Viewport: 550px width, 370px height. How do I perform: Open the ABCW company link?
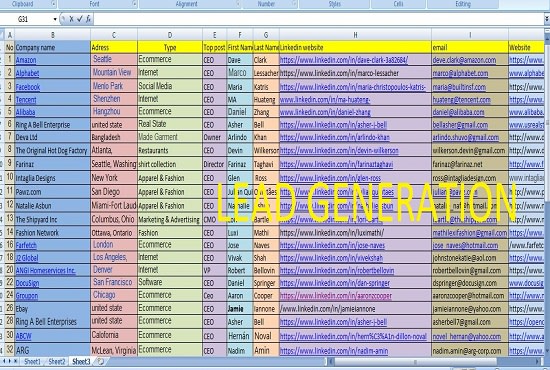tap(24, 336)
